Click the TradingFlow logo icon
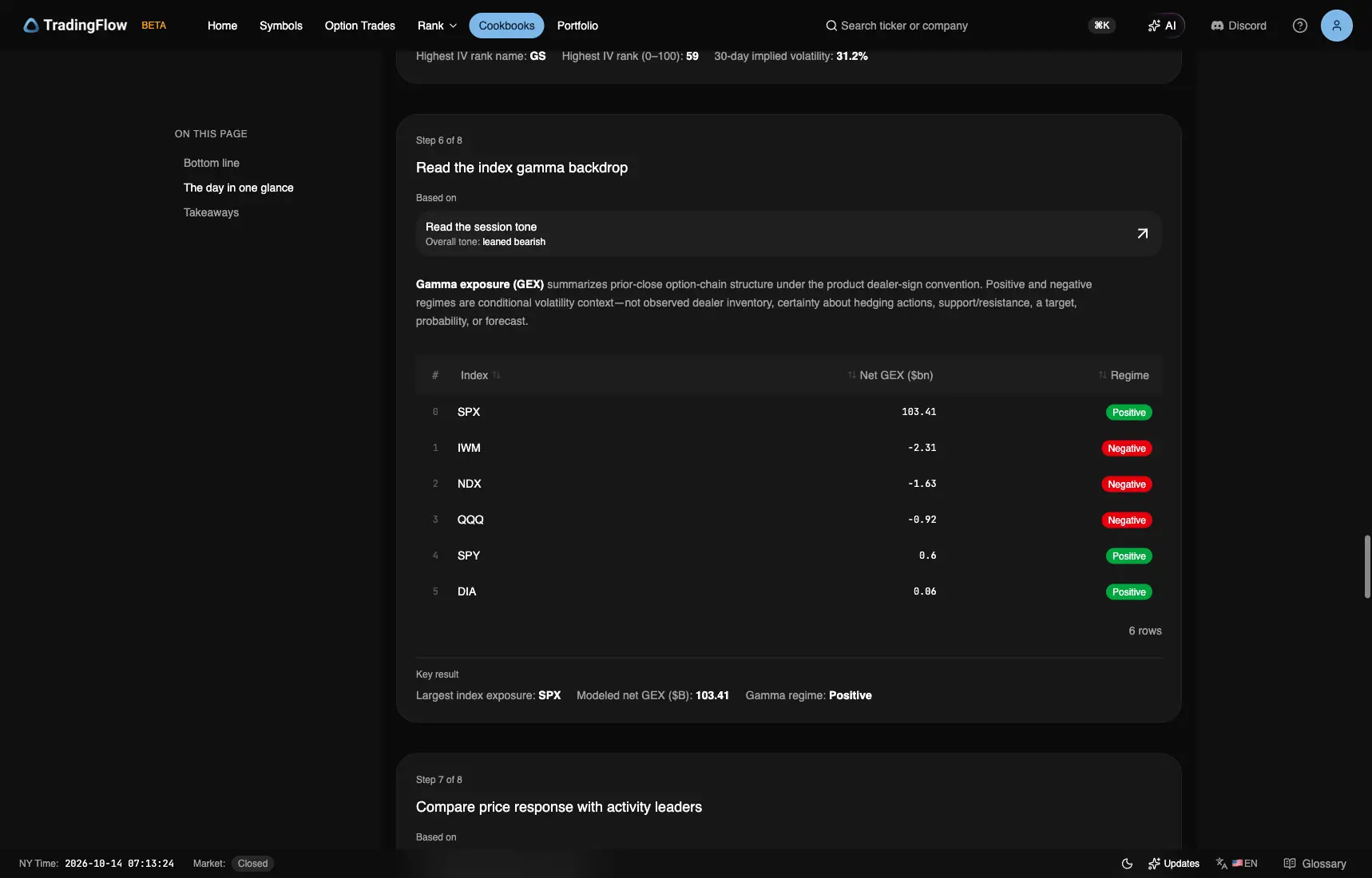The image size is (1372, 878). 31,26
